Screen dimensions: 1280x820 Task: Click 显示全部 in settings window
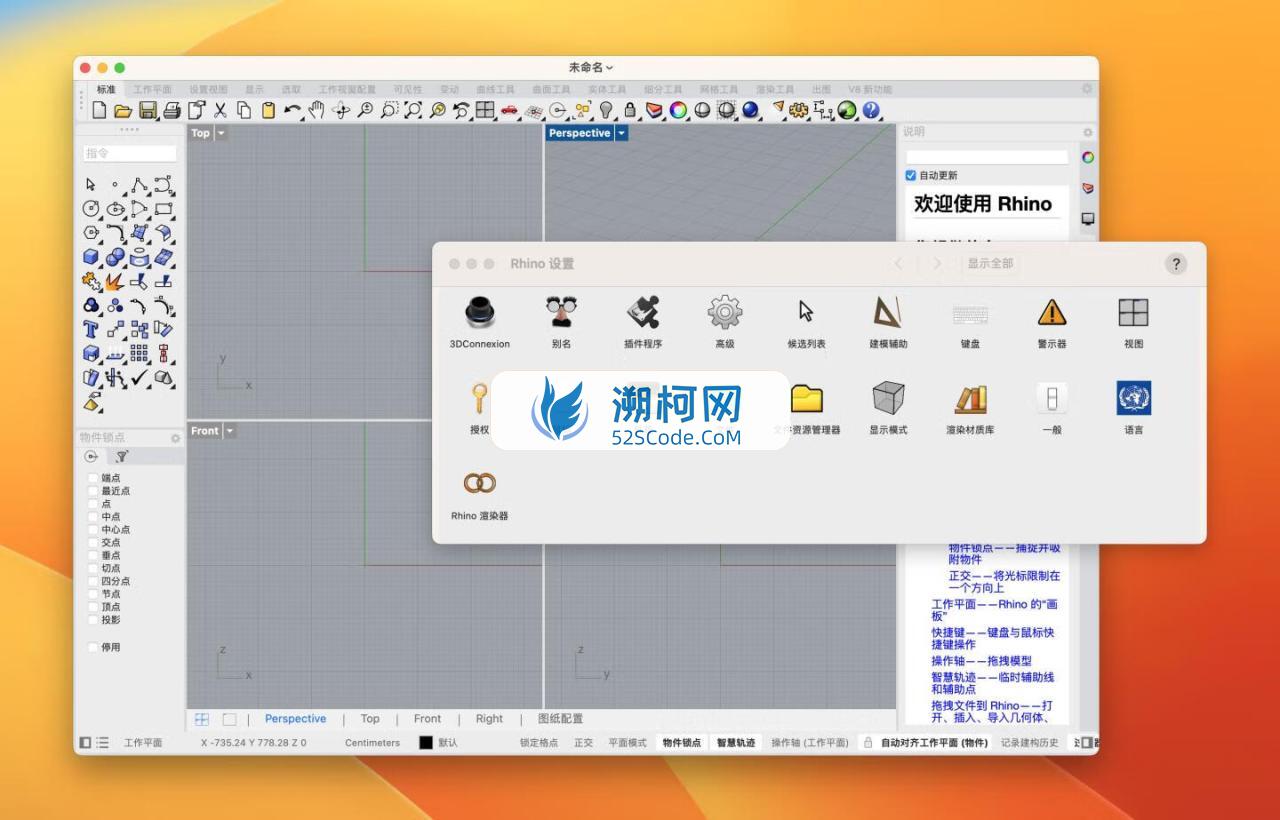click(x=990, y=264)
